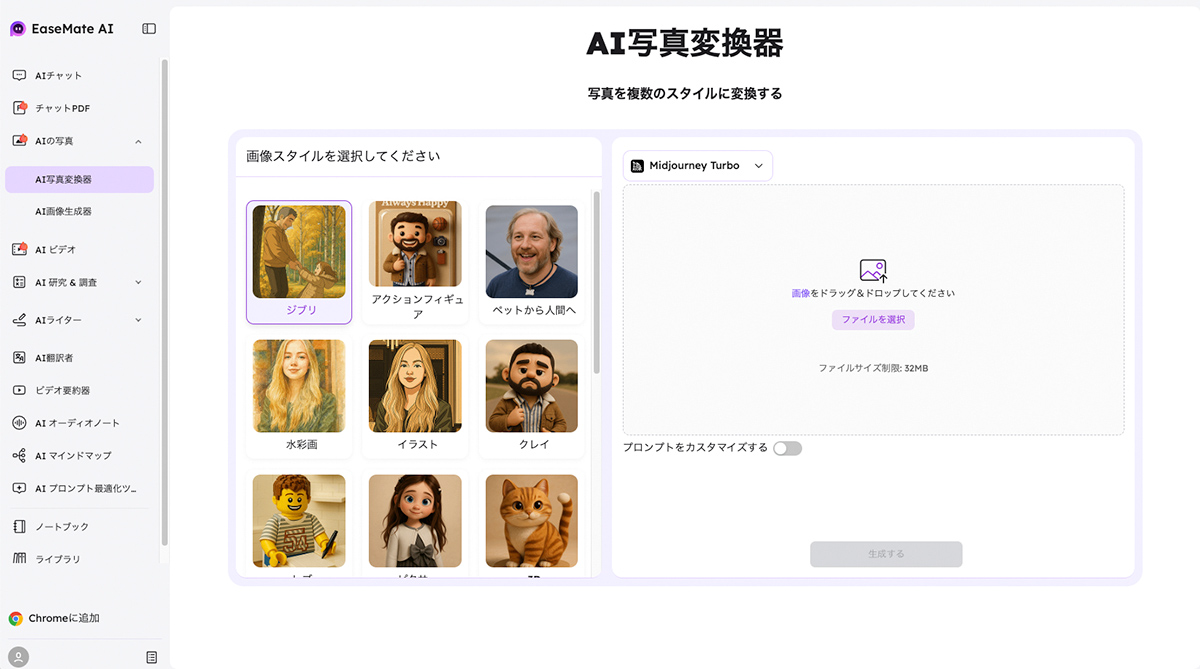Click the ファイルを選択 upload button
Screen dimensions: 1200x669
pyautogui.click(x=874, y=318)
